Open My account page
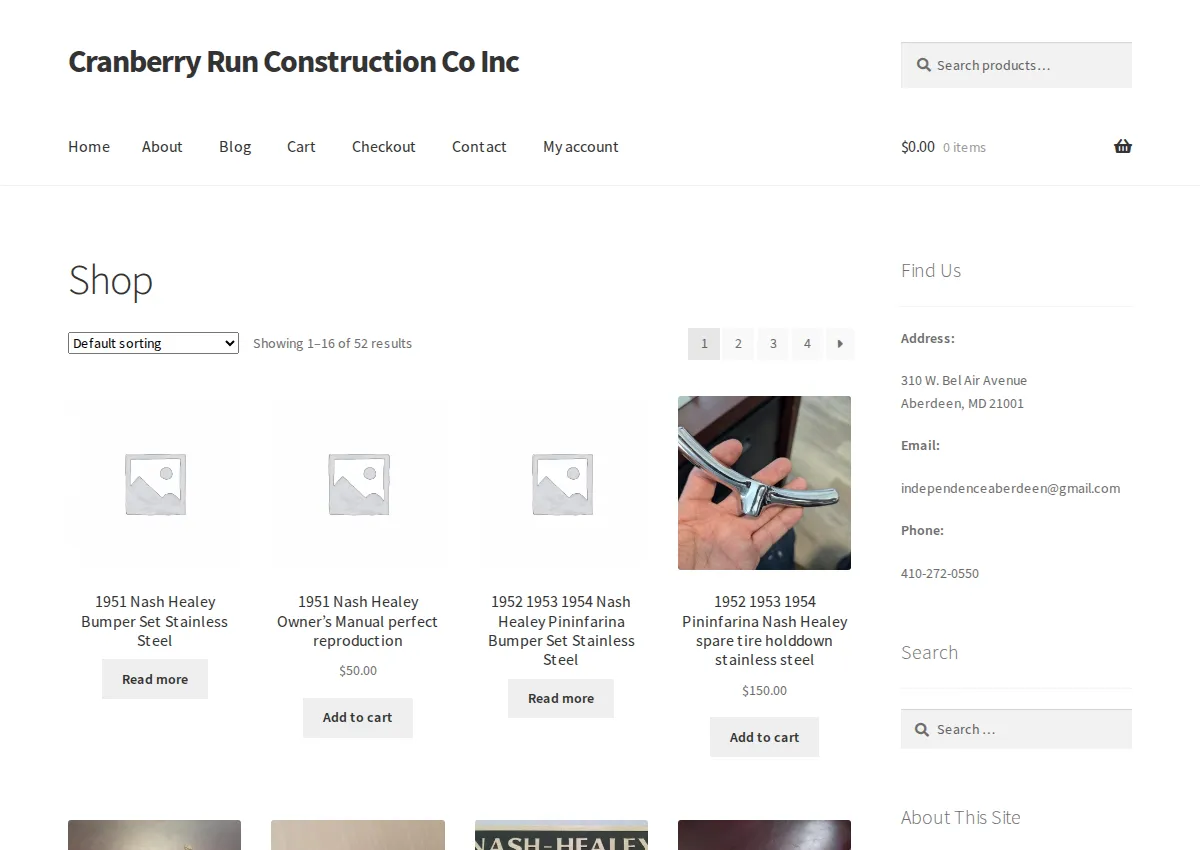1200x850 pixels. (x=581, y=146)
